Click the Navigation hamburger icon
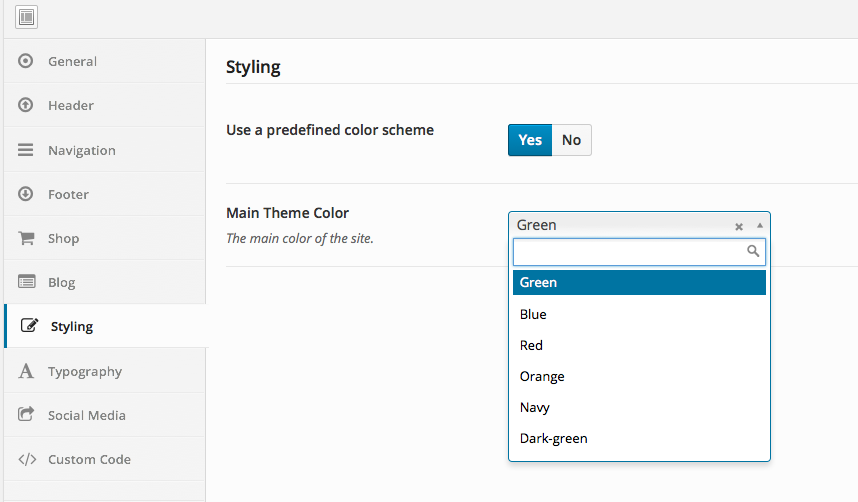 pyautogui.click(x=26, y=150)
